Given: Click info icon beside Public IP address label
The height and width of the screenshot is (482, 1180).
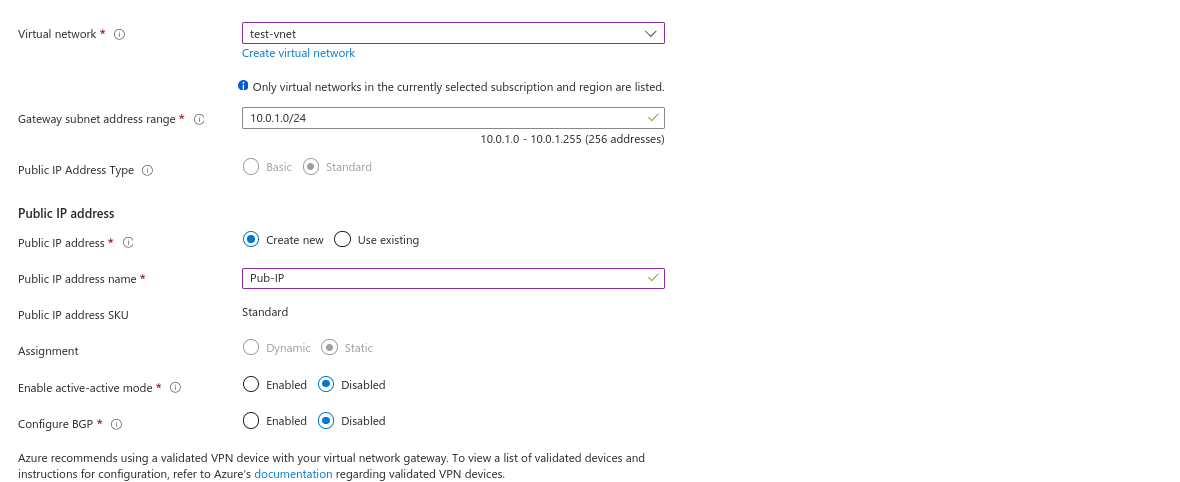Looking at the screenshot, I should tap(128, 243).
